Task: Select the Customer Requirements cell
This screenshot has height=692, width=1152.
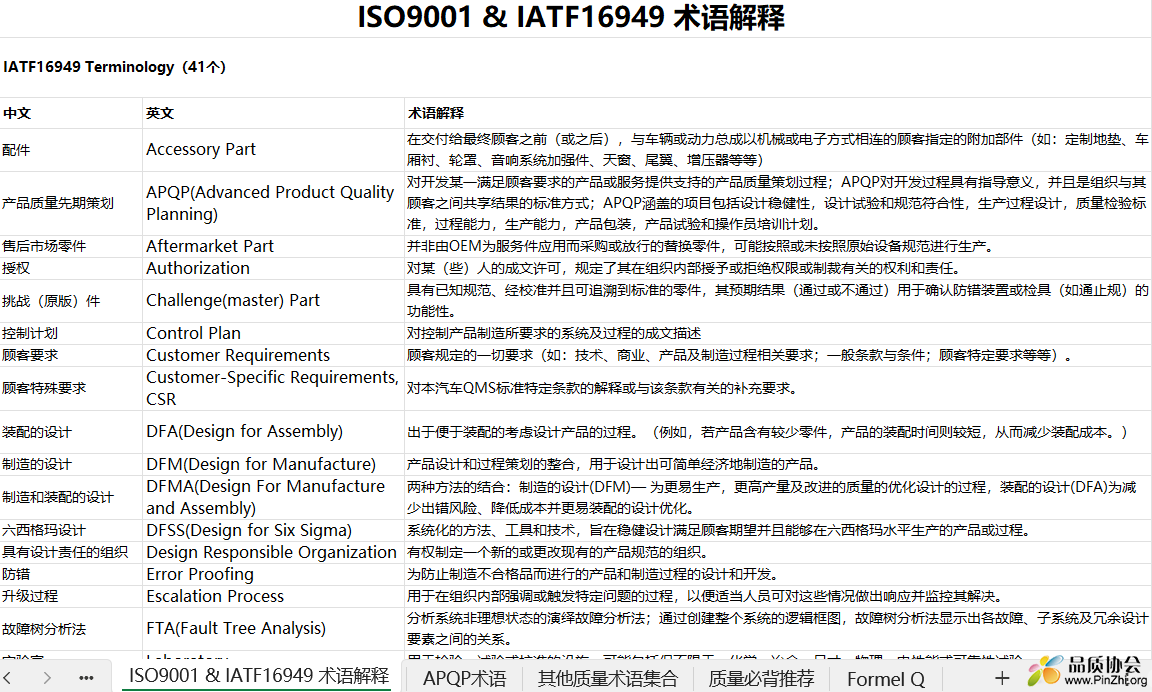Action: click(273, 356)
